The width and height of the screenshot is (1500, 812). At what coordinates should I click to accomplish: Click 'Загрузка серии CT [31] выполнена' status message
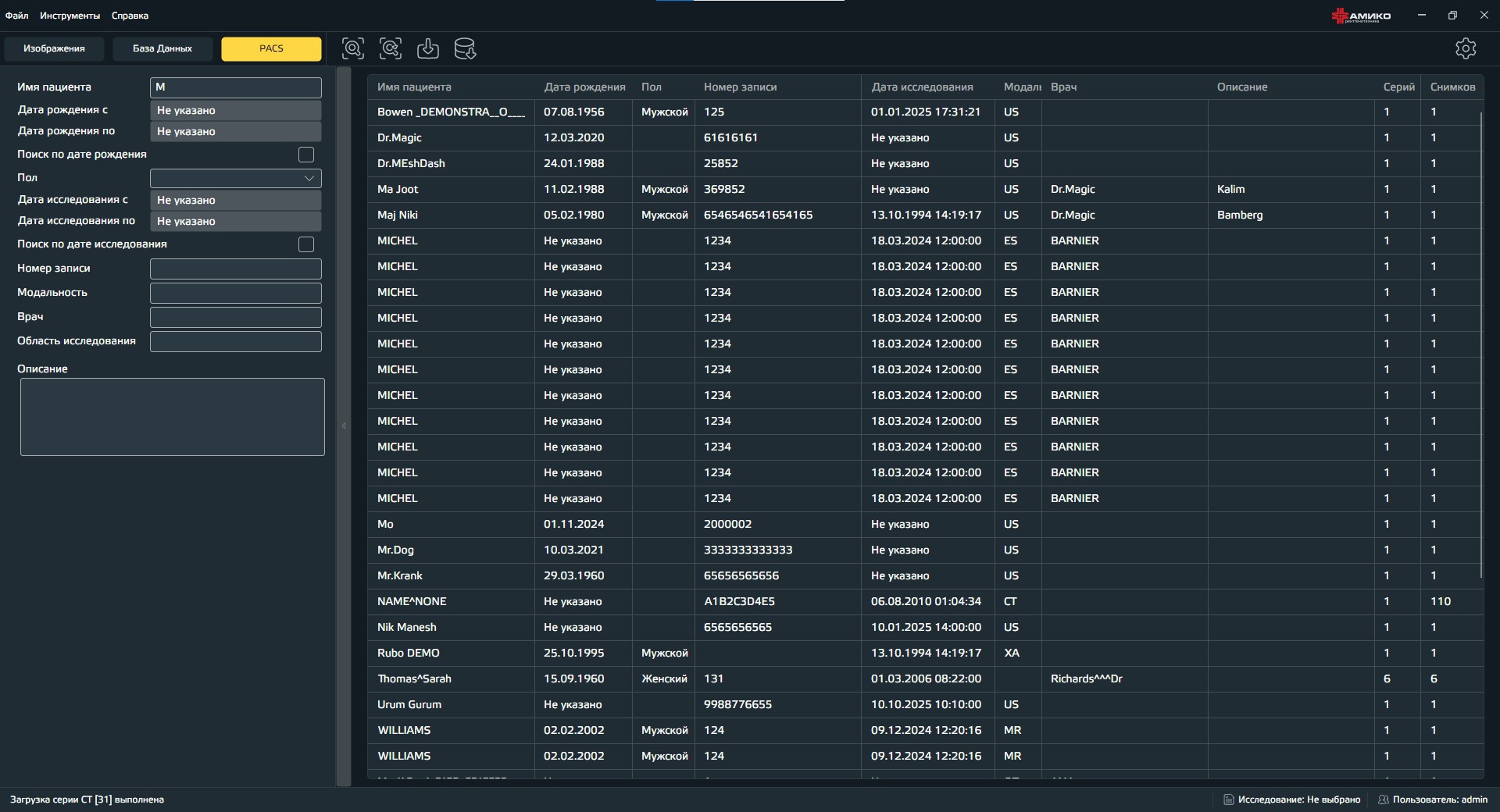[87, 800]
